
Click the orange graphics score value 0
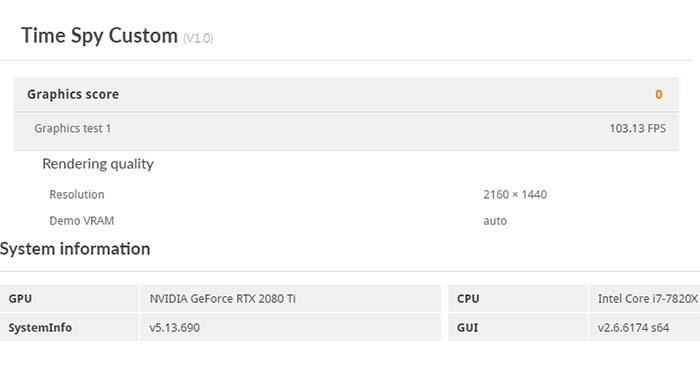658,94
